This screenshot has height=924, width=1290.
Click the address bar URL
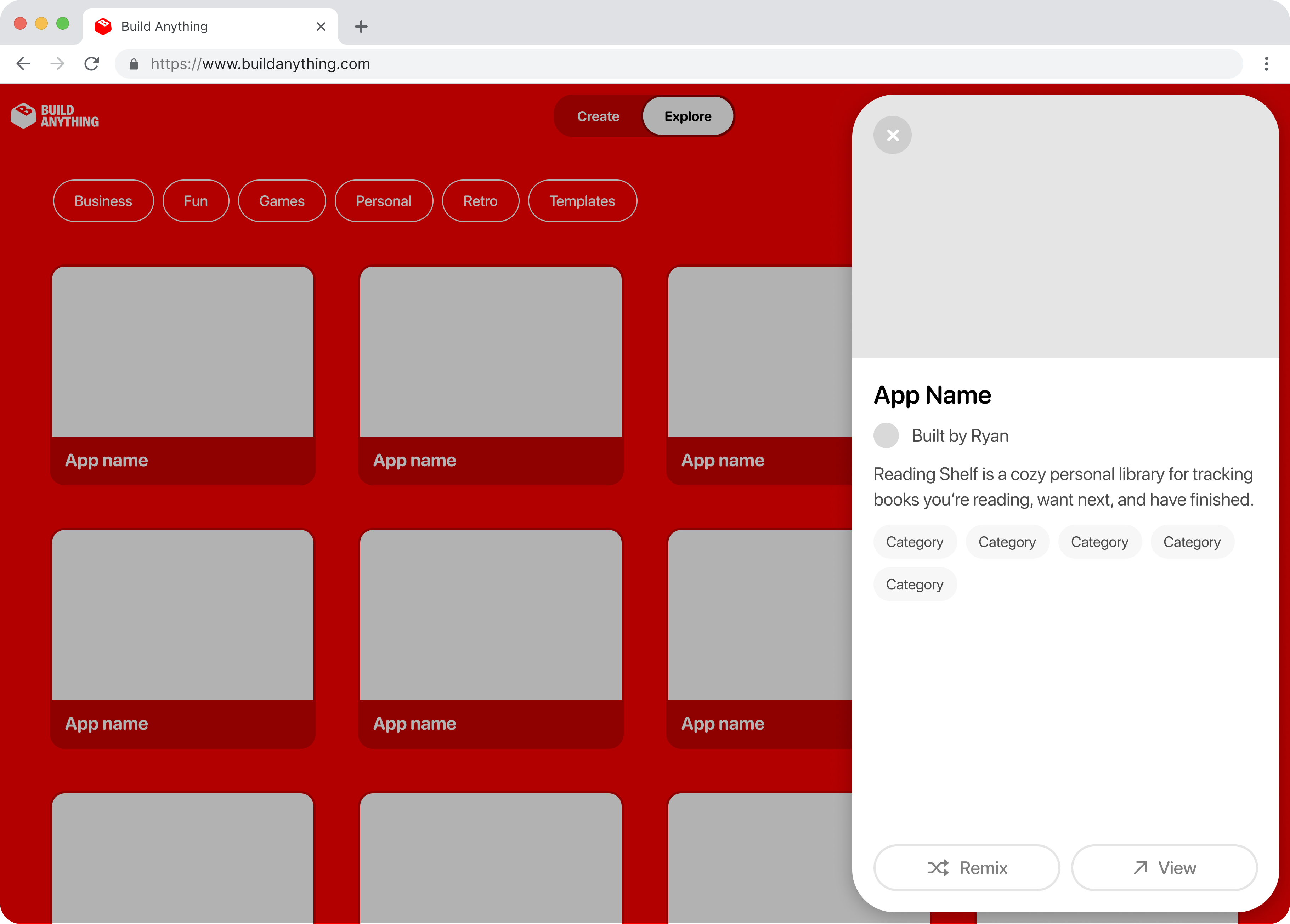pos(260,64)
